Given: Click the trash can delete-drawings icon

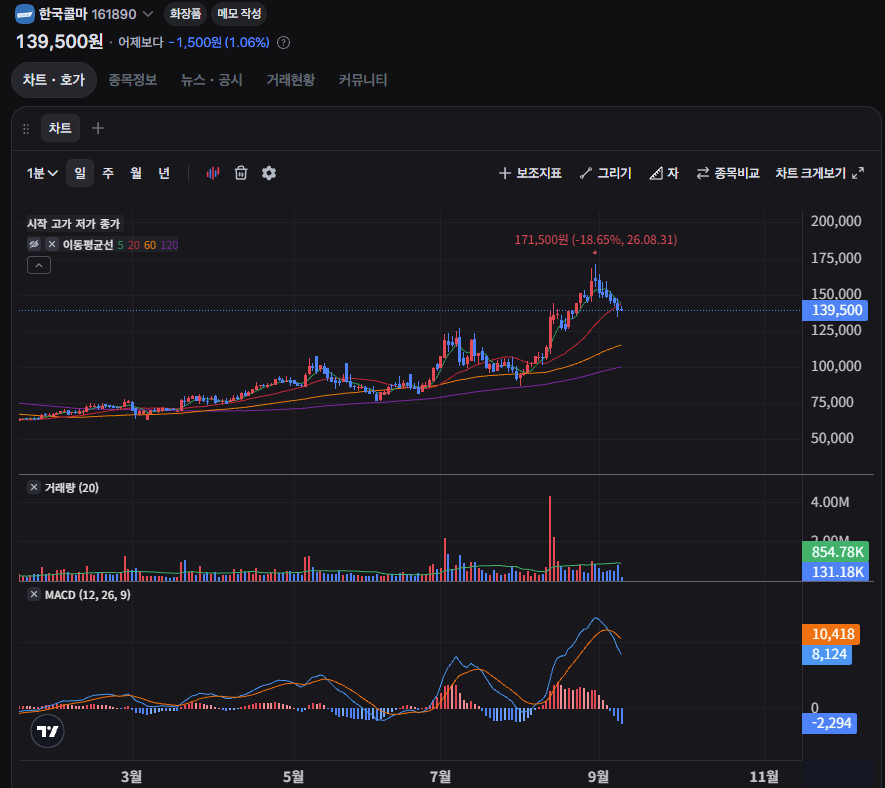Looking at the screenshot, I should point(241,173).
